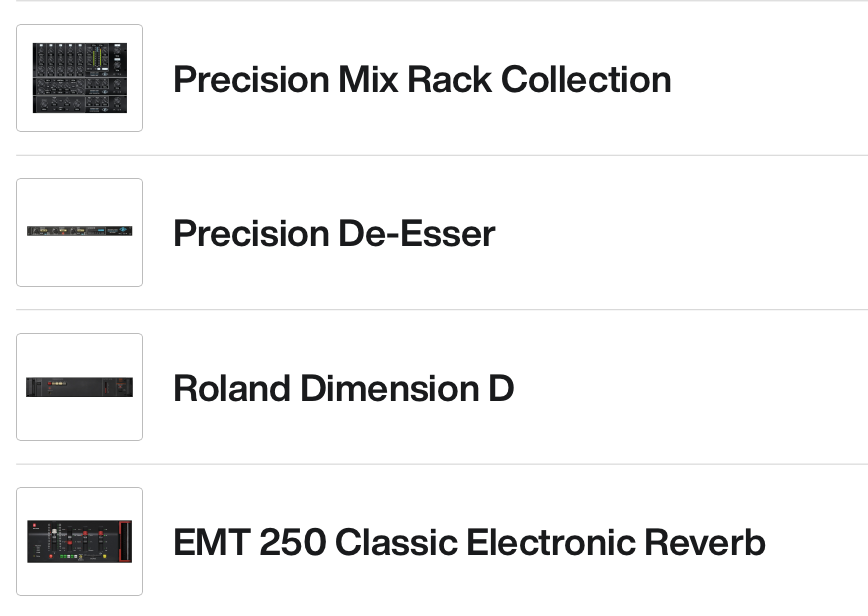
Task: Open the Precision Mix Rack Collection title
Action: (421, 80)
